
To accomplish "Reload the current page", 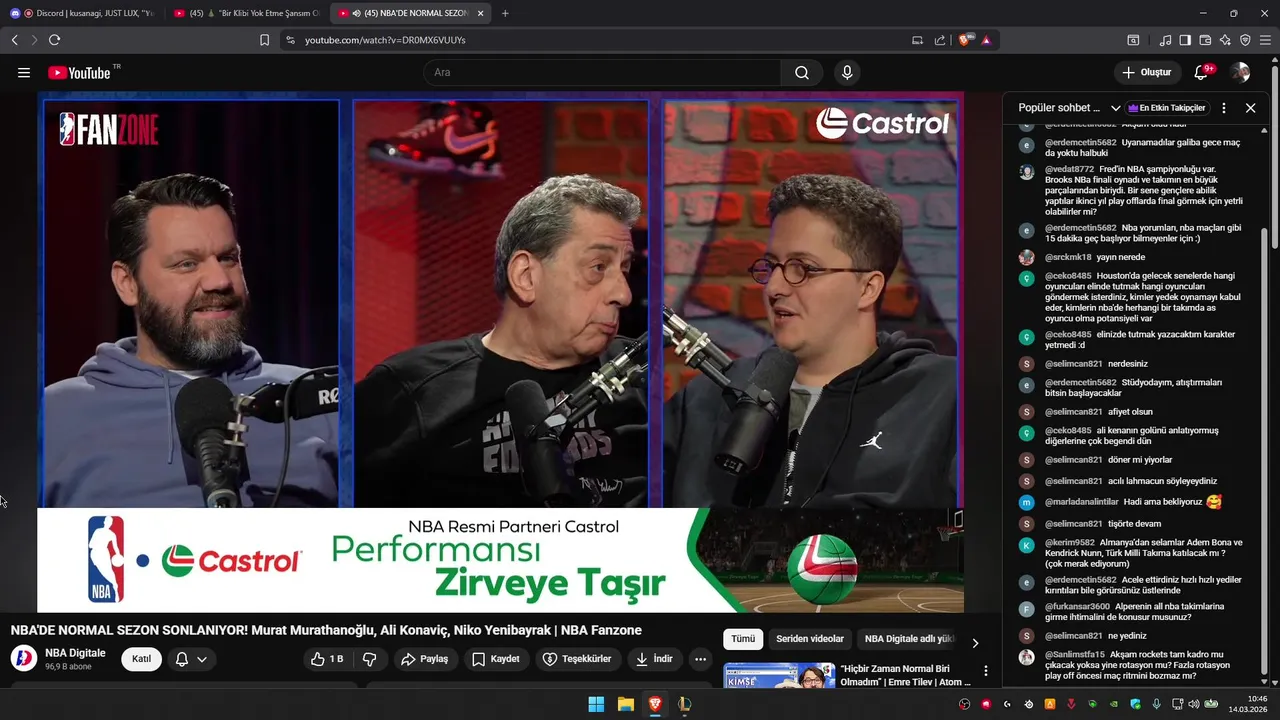I will tap(54, 40).
